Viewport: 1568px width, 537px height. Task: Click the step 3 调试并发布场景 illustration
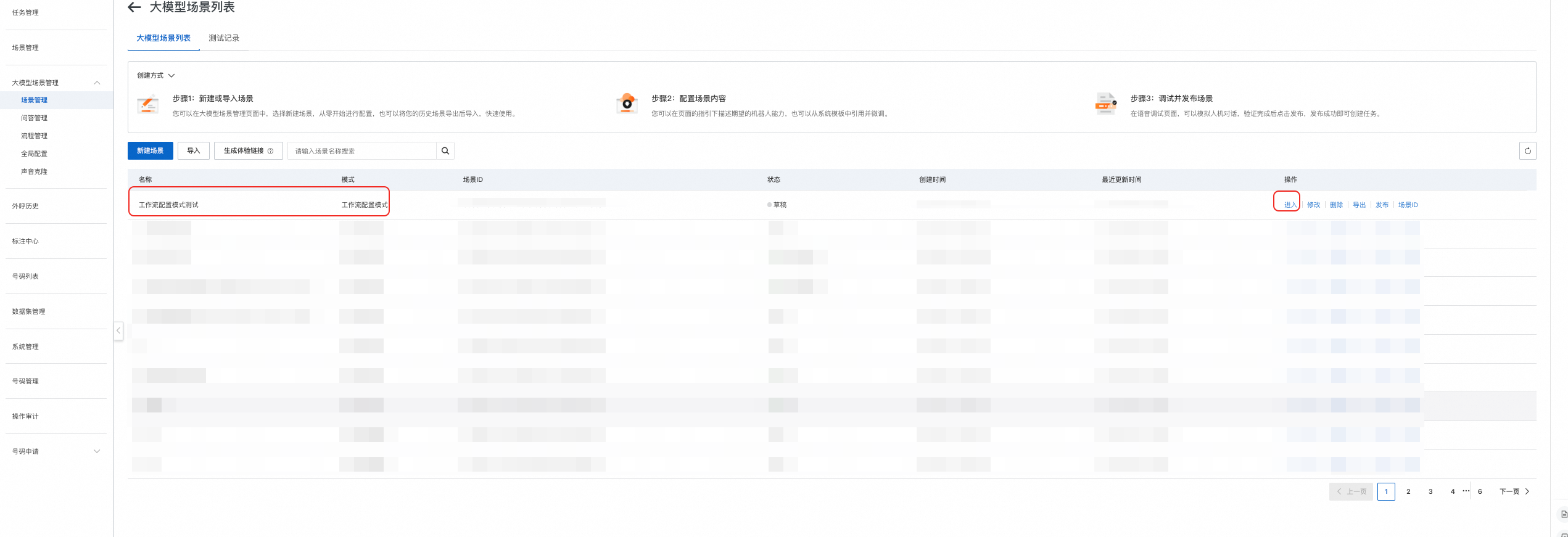point(1105,104)
